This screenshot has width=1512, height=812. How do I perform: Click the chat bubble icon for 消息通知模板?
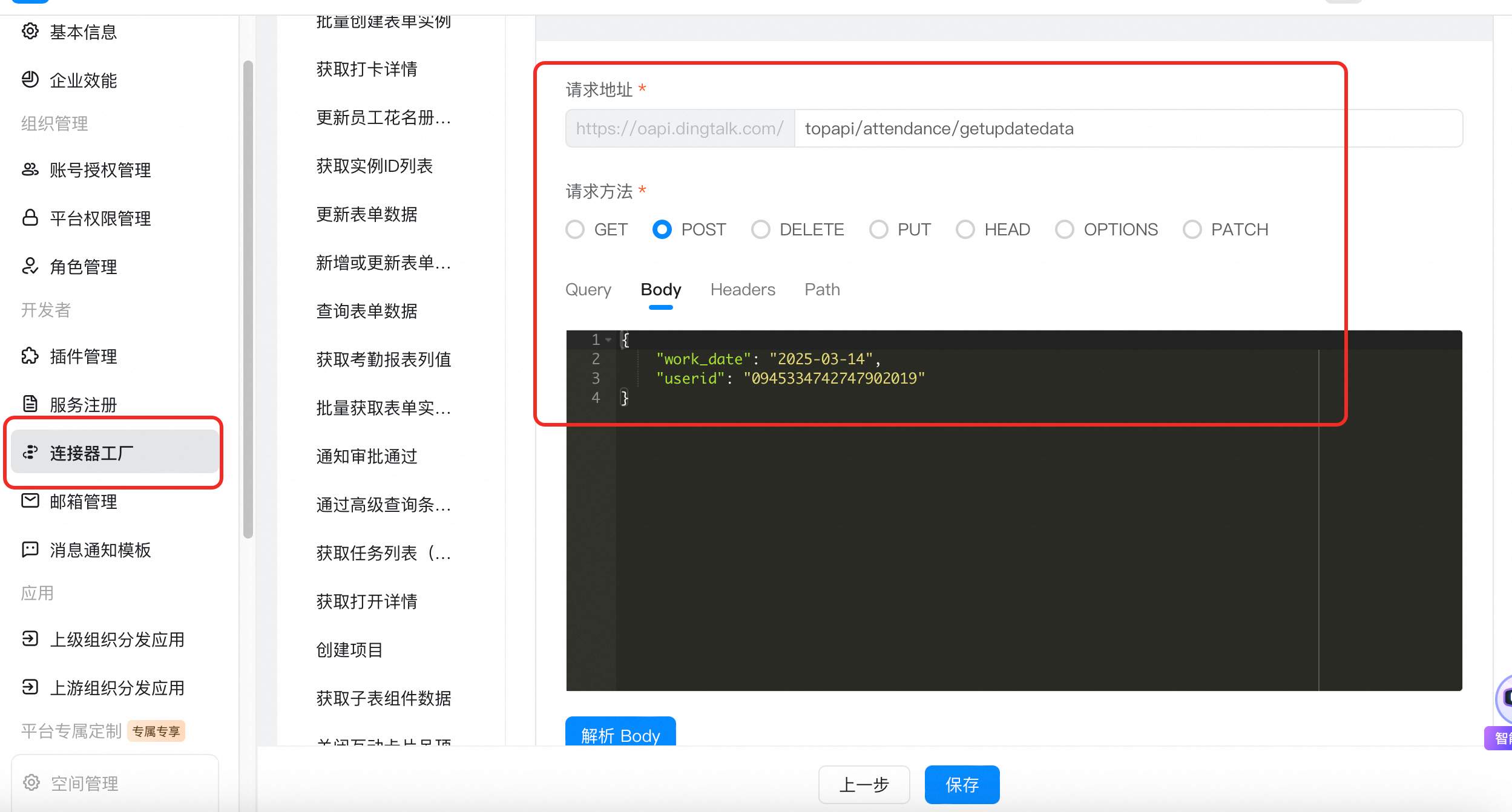[30, 549]
